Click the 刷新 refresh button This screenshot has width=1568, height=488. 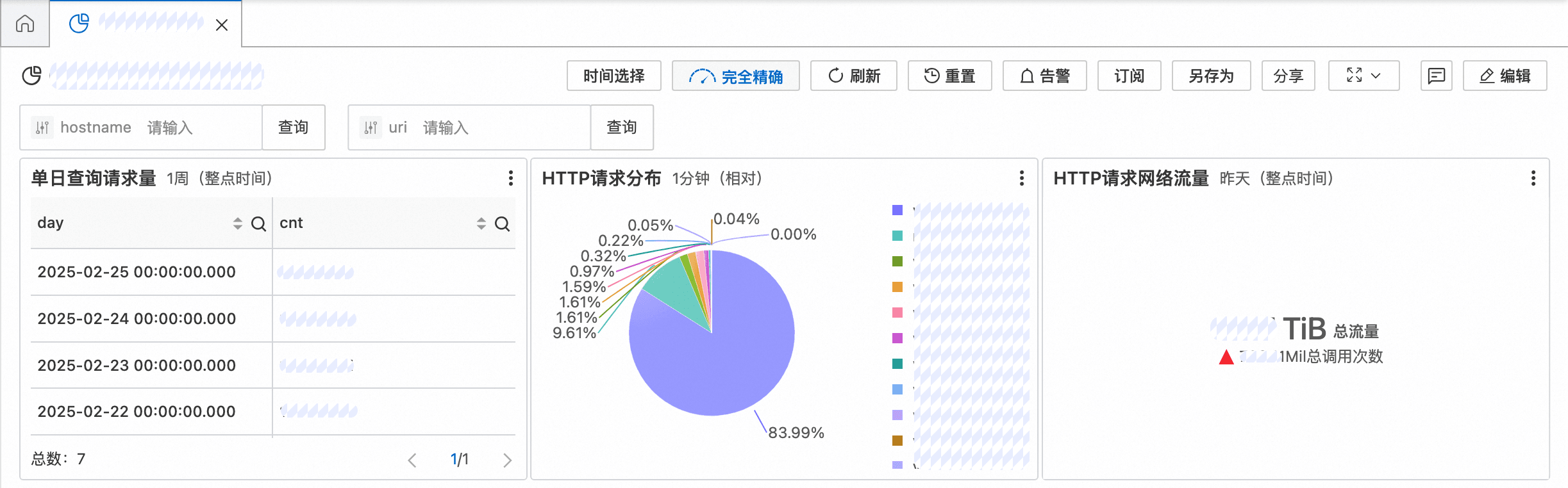[x=853, y=76]
